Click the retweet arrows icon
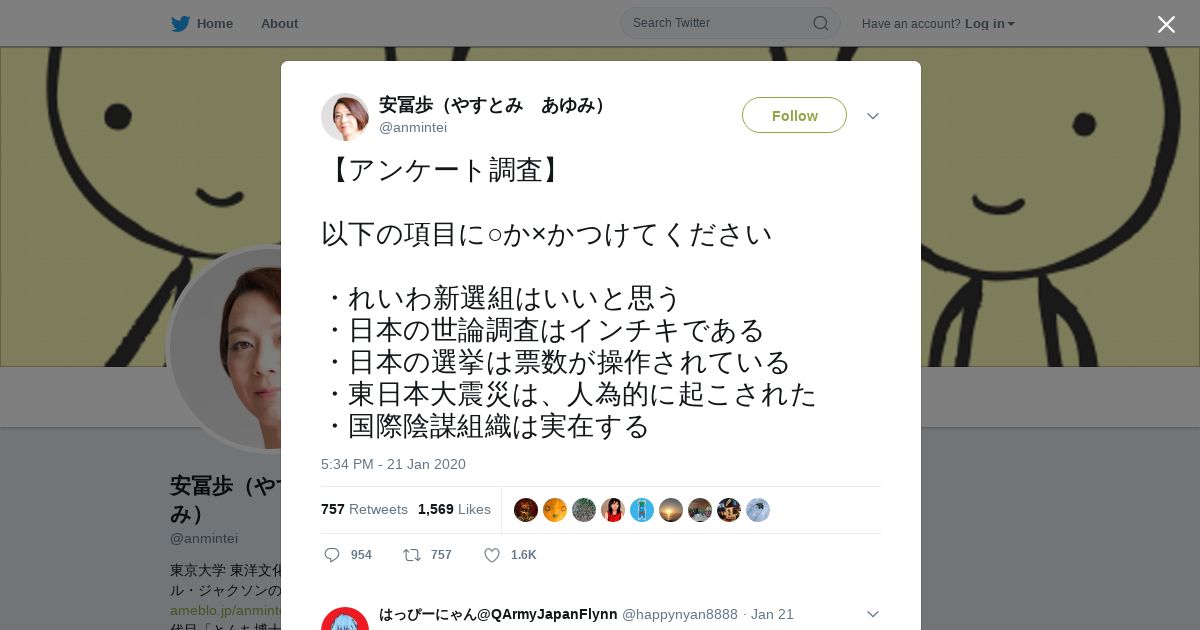The width and height of the screenshot is (1200, 630). coord(411,555)
